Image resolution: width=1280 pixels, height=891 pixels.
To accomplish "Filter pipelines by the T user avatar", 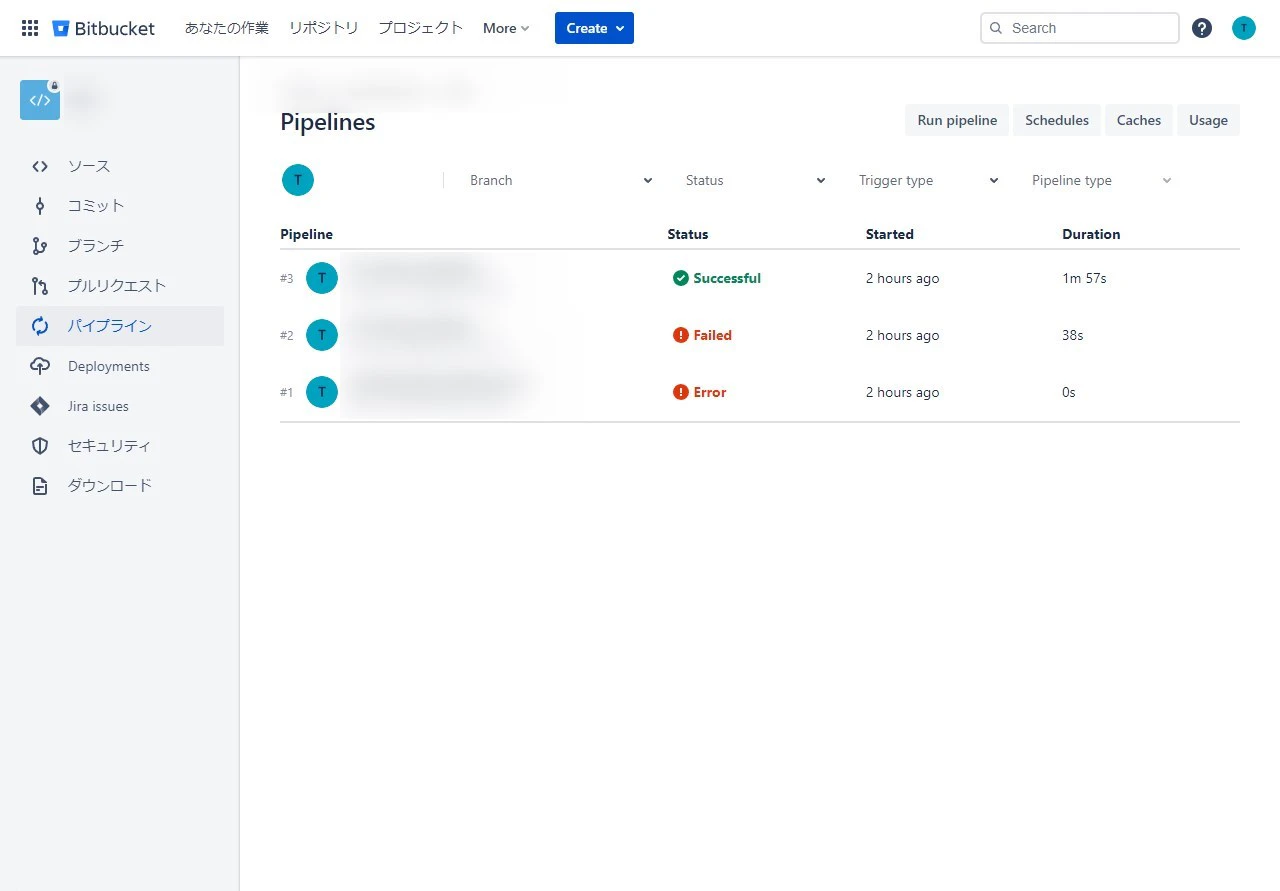I will (298, 180).
